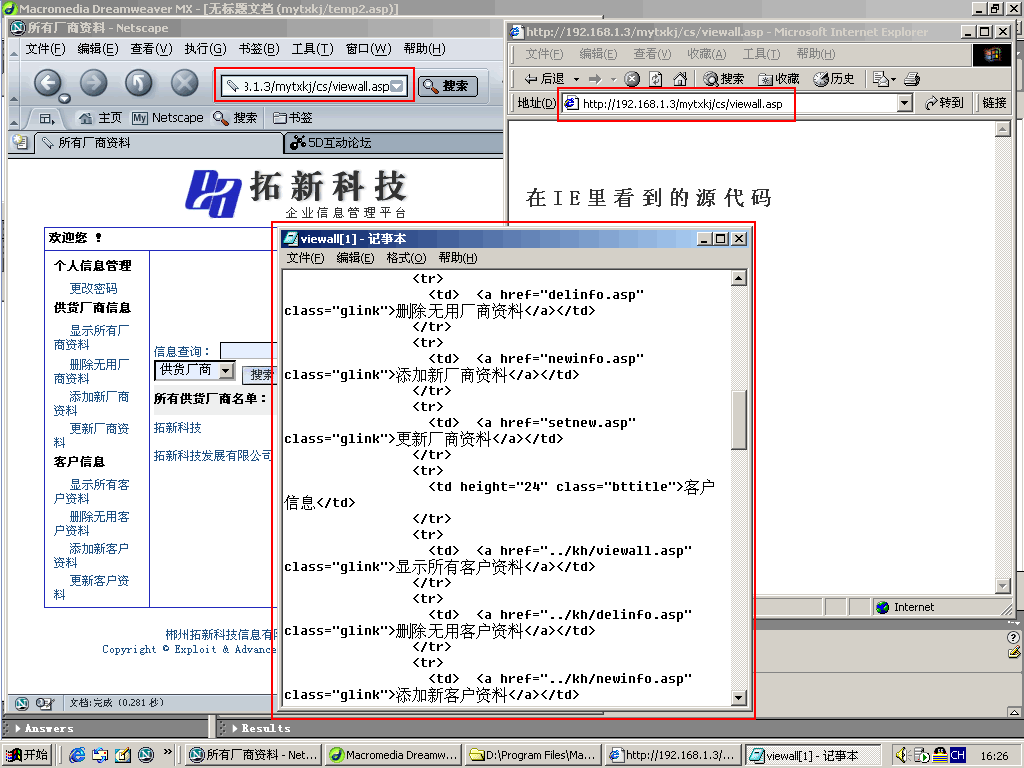Expand Dreamweaver Results panel
Screen dimensions: 1024x768
[x=261, y=728]
